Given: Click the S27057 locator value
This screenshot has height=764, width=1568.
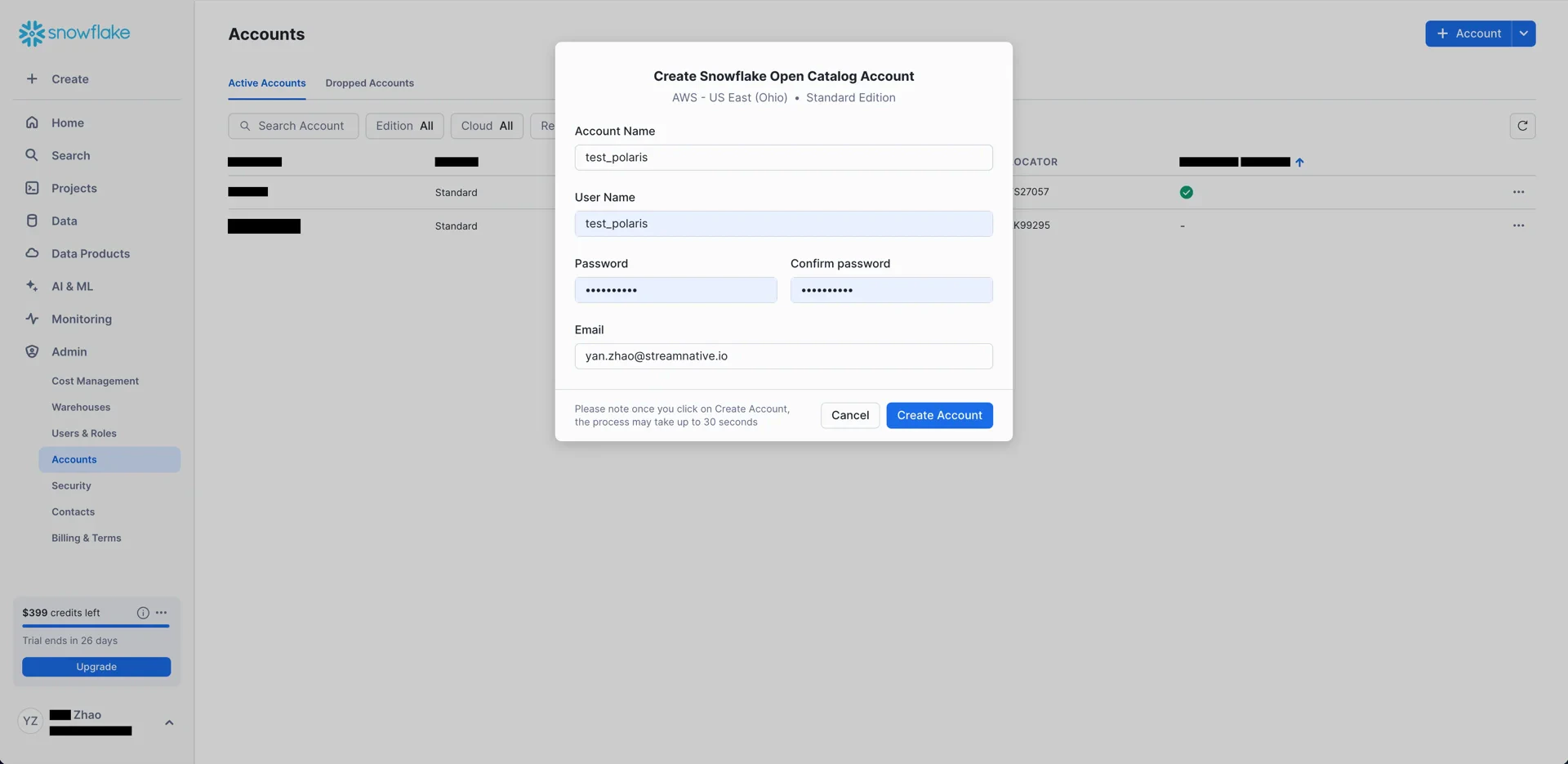Looking at the screenshot, I should coord(1031,192).
